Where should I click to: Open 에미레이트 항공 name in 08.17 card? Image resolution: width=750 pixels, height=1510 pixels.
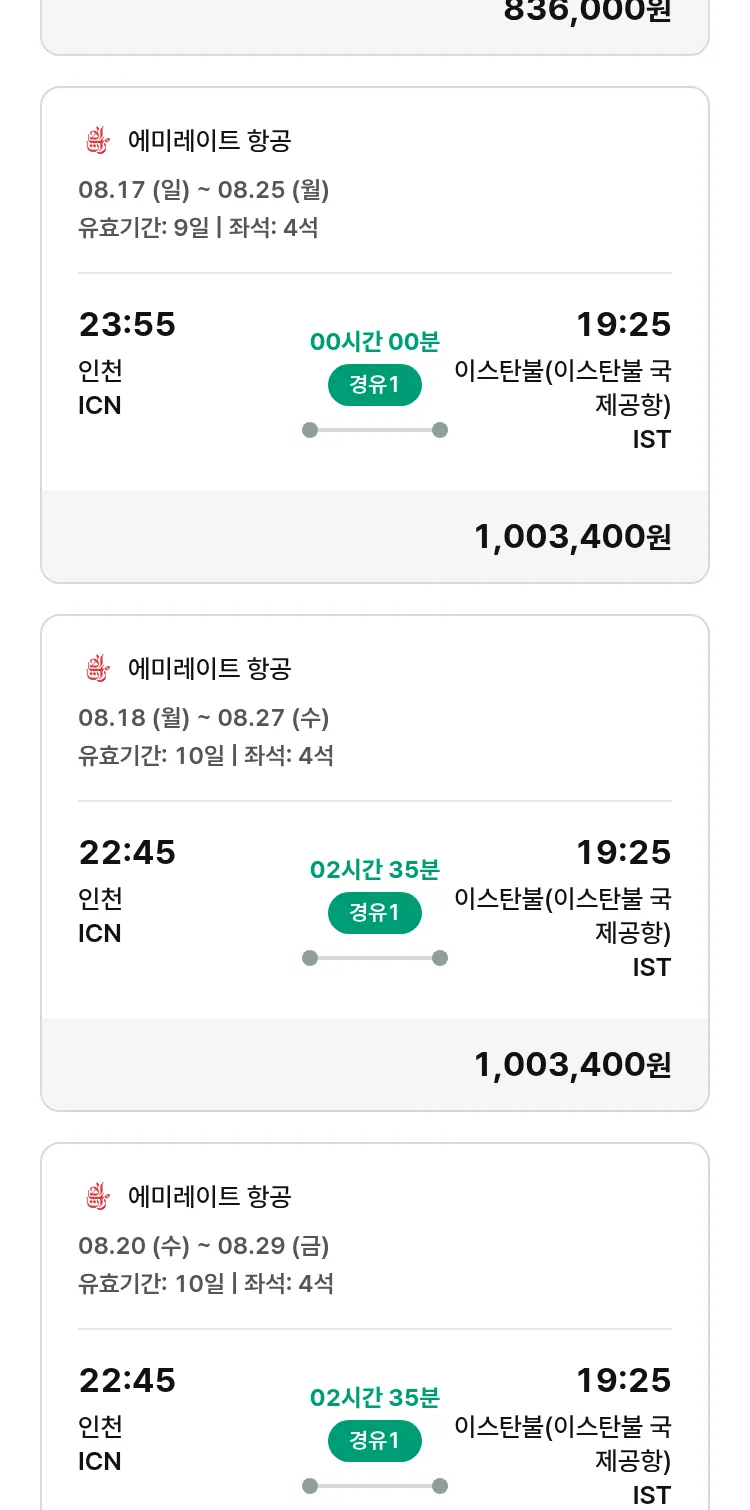click(x=209, y=141)
